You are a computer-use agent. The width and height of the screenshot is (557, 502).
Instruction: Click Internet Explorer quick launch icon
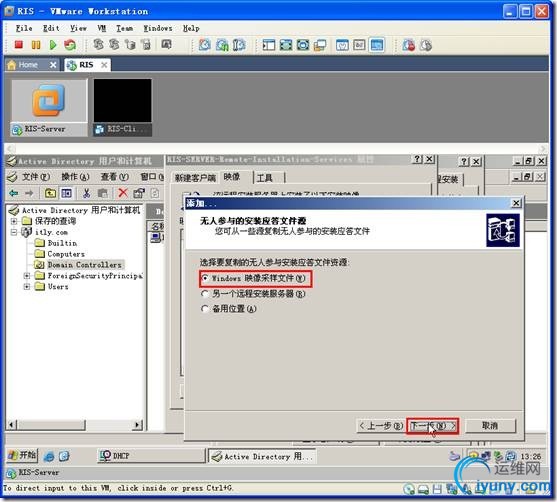[49, 456]
